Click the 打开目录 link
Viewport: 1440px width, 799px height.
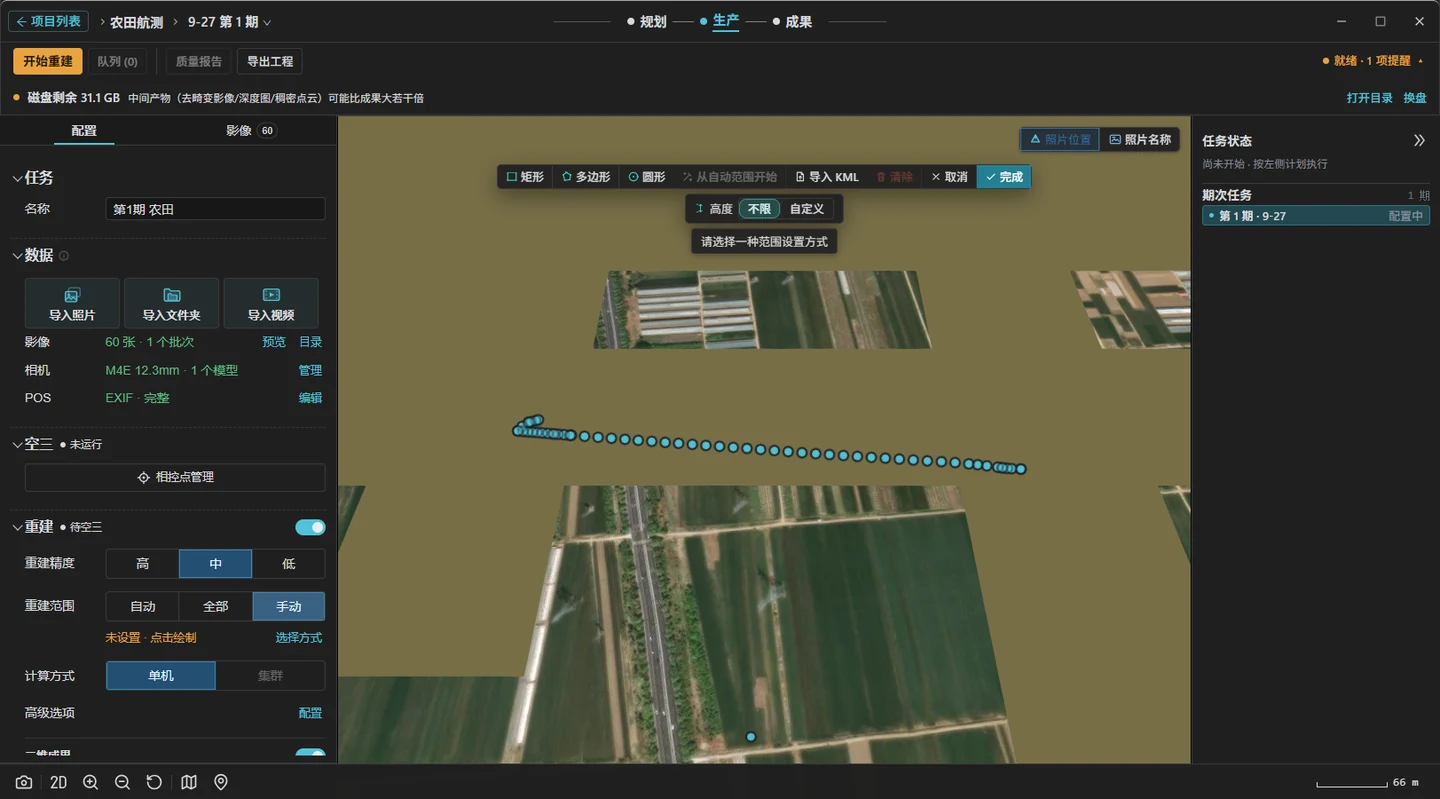coord(1369,98)
